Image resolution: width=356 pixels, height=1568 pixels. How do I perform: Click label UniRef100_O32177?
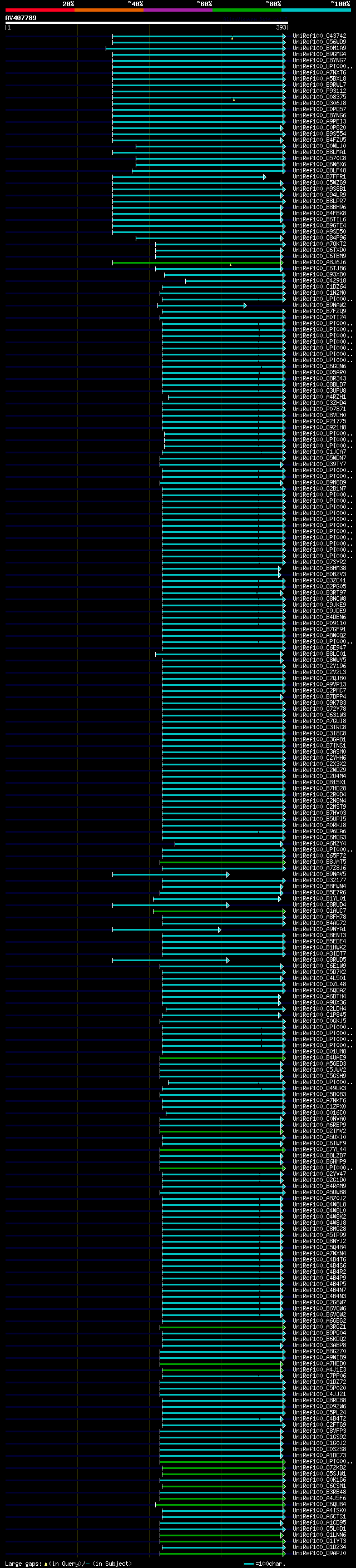tap(319, 880)
